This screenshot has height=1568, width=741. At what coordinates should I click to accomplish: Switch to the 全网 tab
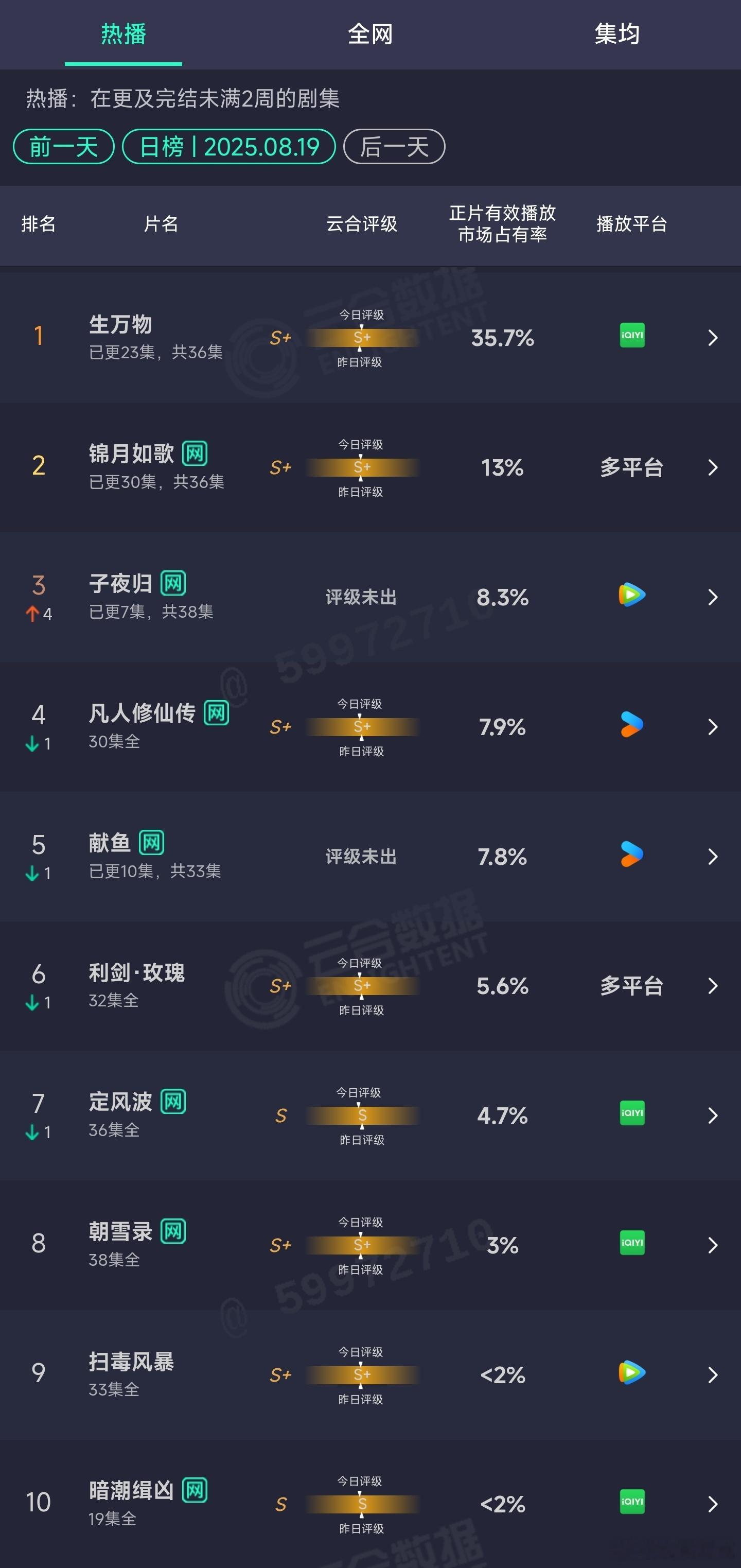click(x=370, y=34)
